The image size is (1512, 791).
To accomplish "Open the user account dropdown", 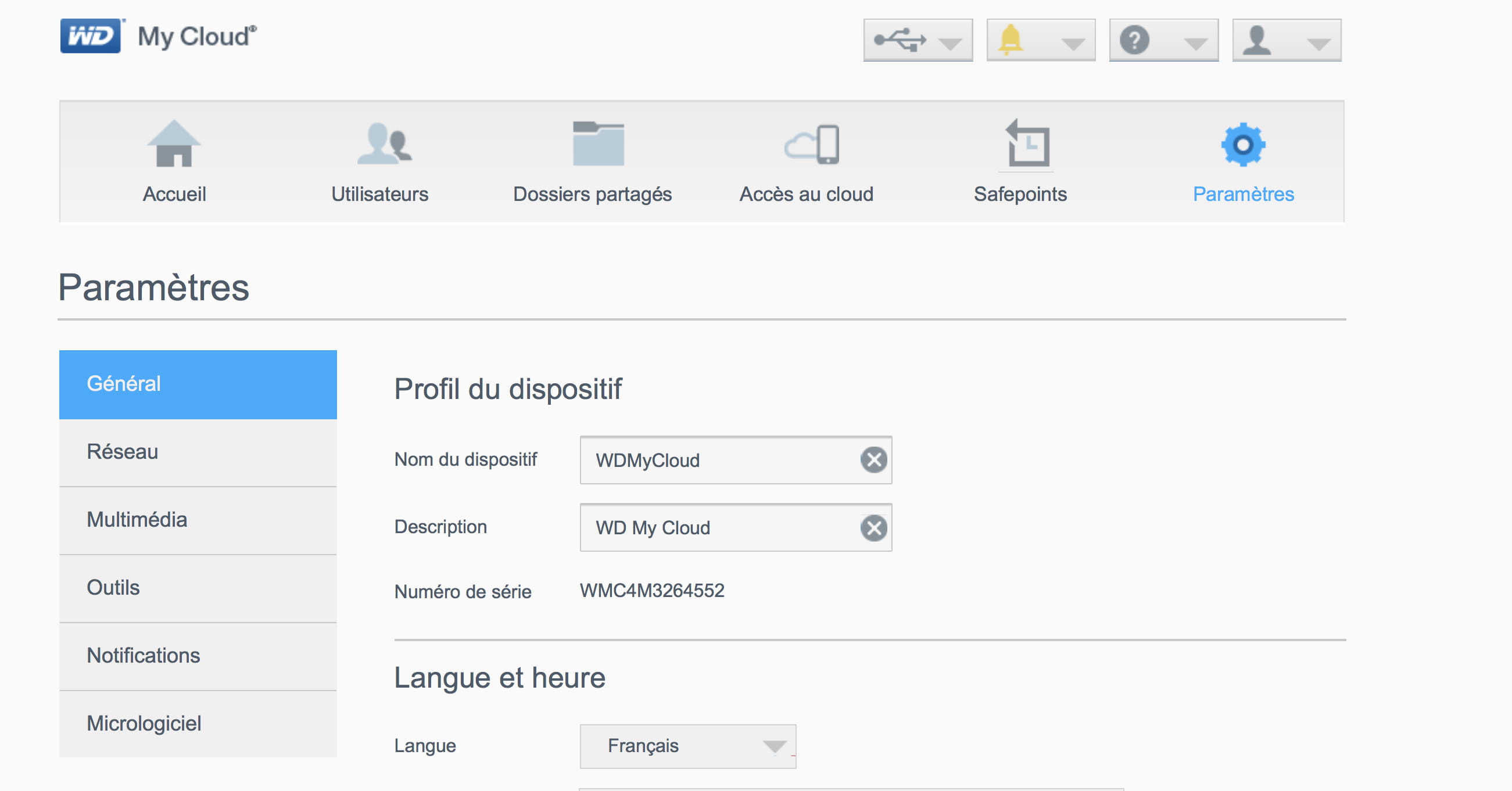I will pos(1287,40).
